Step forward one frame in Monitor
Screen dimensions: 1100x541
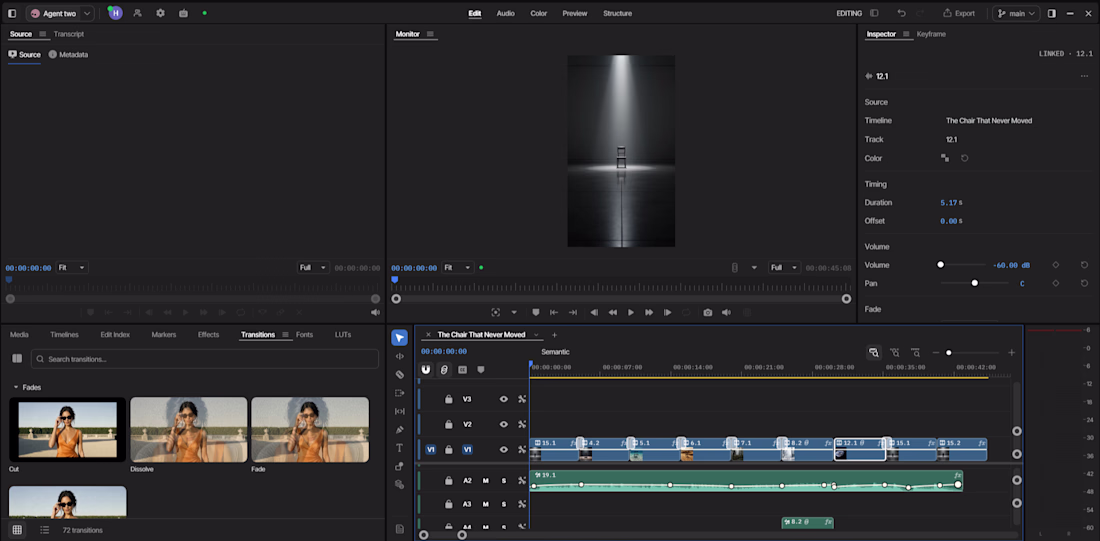tap(667, 312)
